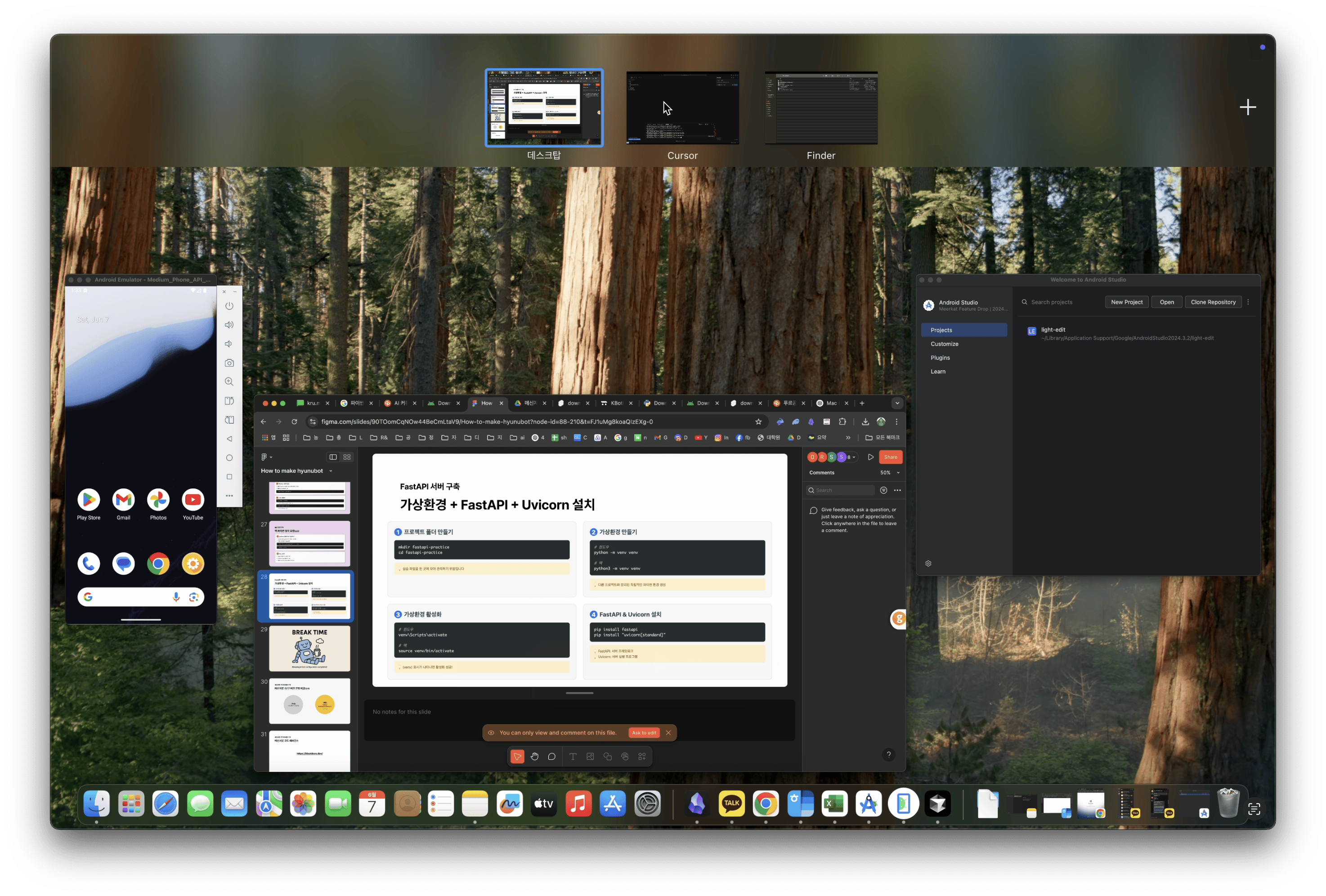Select the Hand tool in Figma toolbar
Viewport: 1326px width, 896px height.
[x=534, y=756]
